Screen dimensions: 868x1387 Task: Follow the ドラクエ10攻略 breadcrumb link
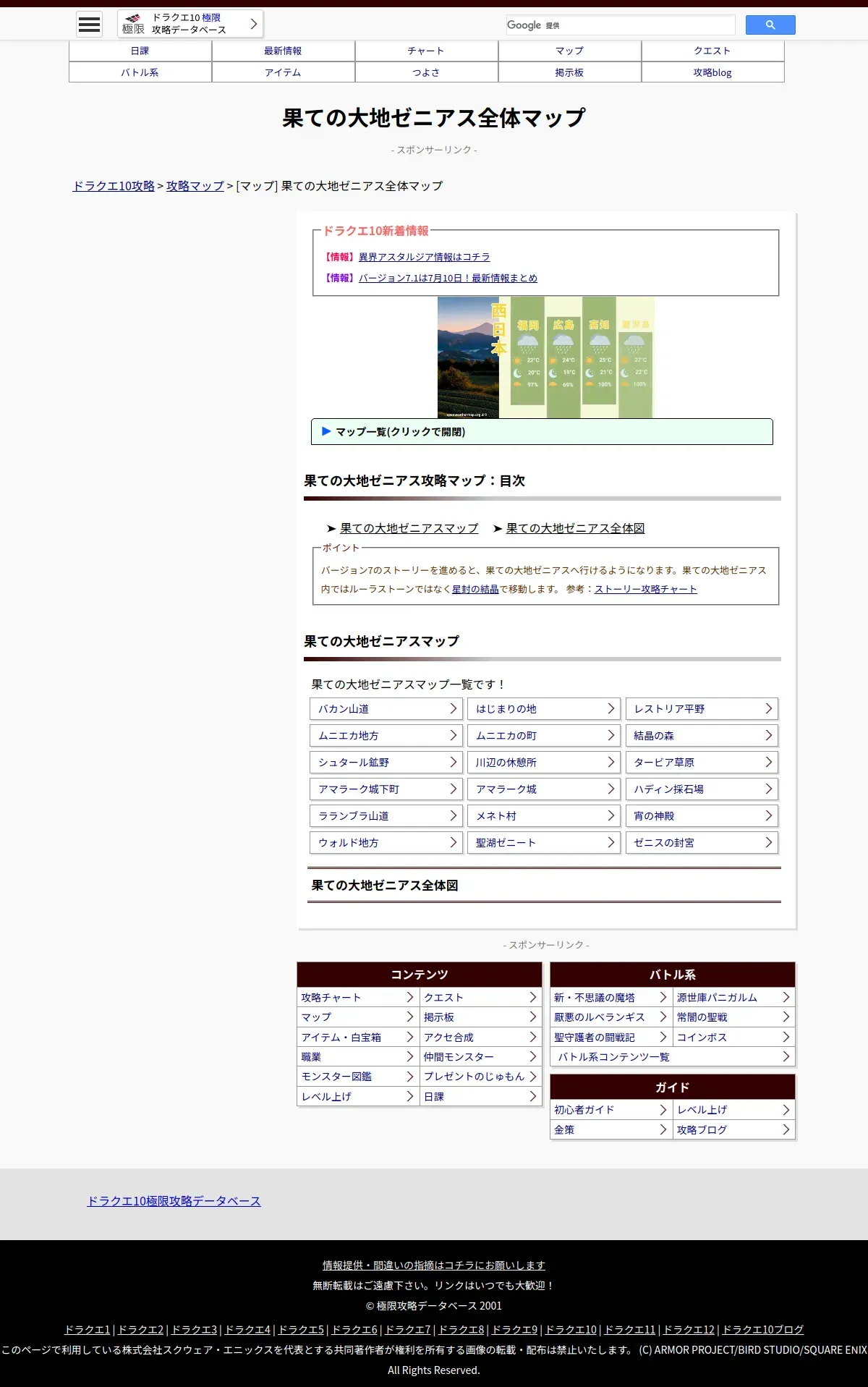(114, 186)
